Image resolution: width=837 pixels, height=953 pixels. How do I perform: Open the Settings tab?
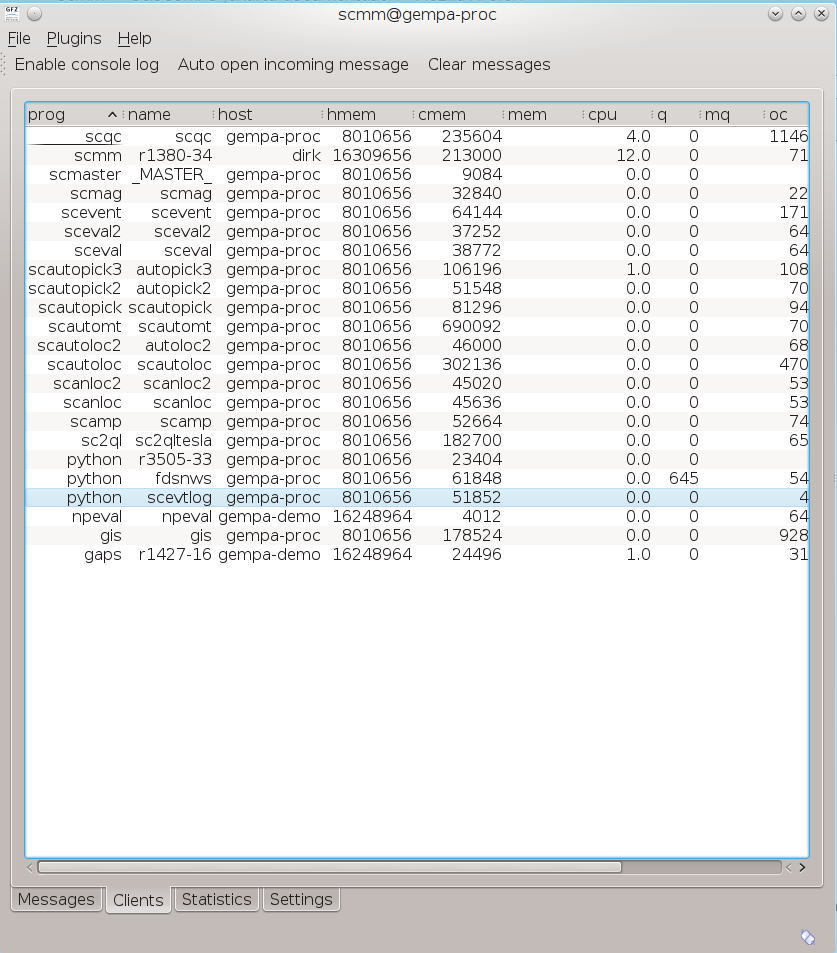300,899
